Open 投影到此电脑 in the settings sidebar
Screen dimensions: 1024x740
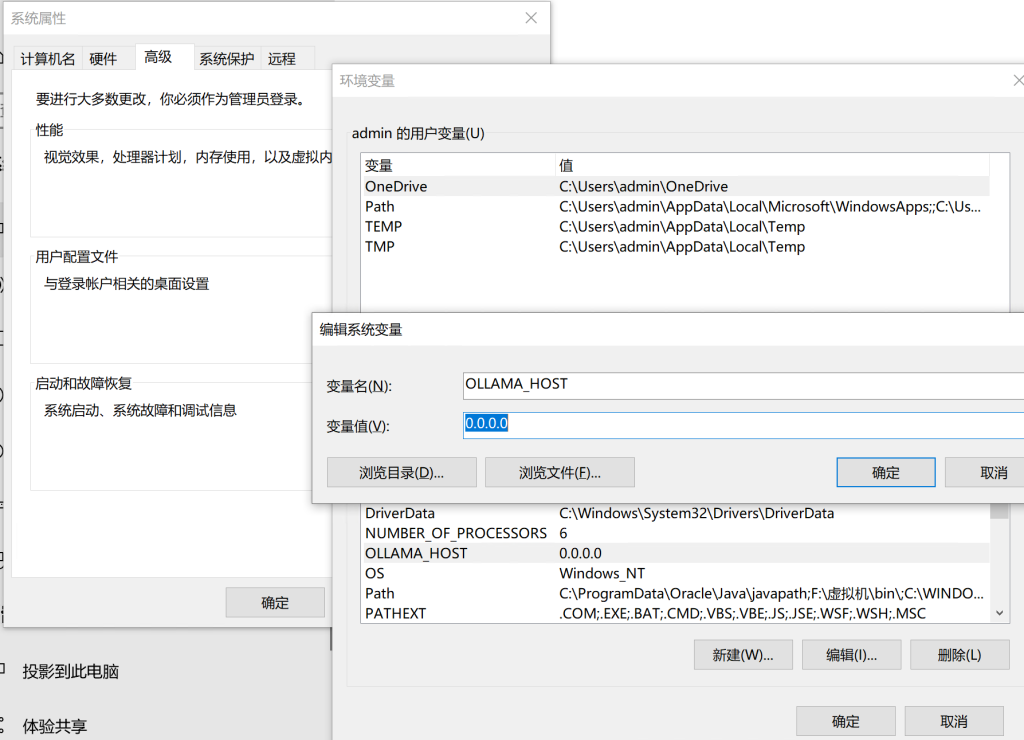[x=71, y=672]
